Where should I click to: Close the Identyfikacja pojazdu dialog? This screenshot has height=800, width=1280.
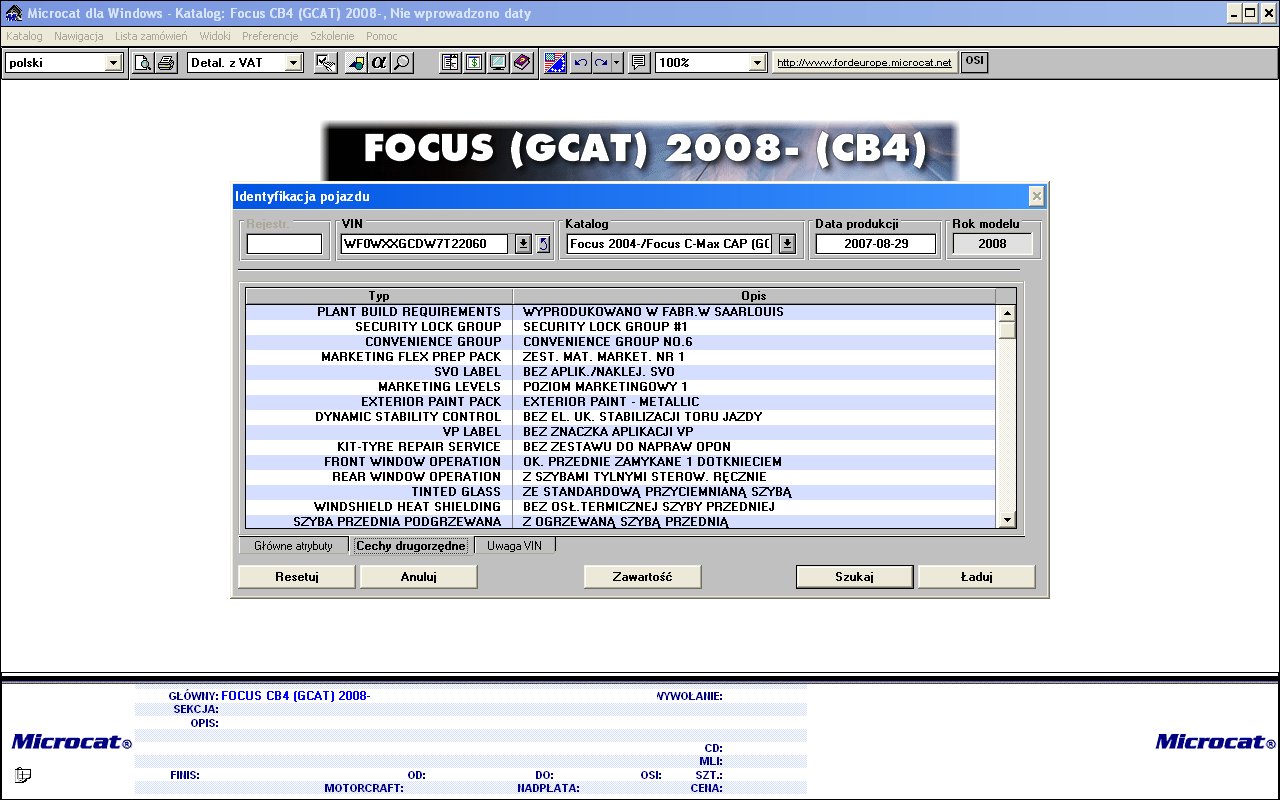tap(1037, 196)
